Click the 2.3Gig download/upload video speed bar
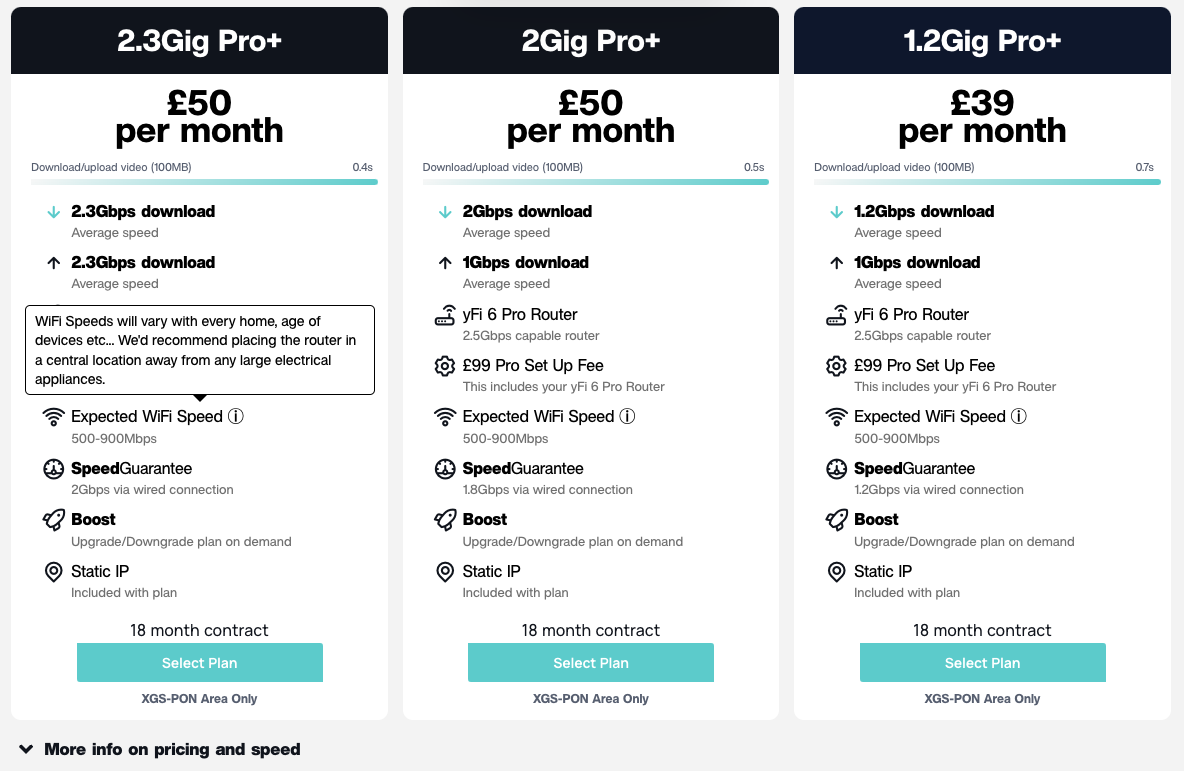The width and height of the screenshot is (1184, 771). point(204,182)
